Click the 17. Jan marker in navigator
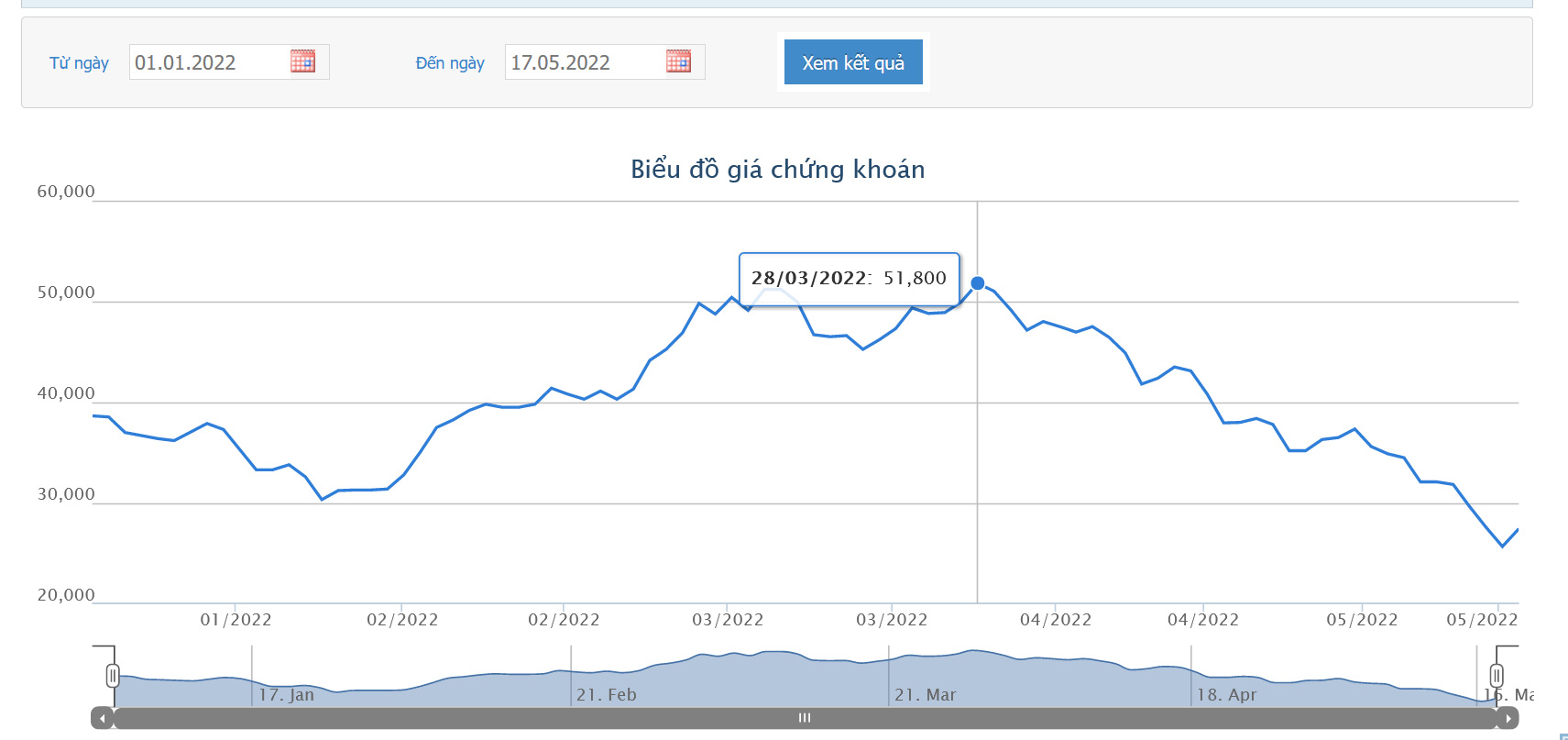Viewport: 1568px width, 740px height. click(x=286, y=695)
